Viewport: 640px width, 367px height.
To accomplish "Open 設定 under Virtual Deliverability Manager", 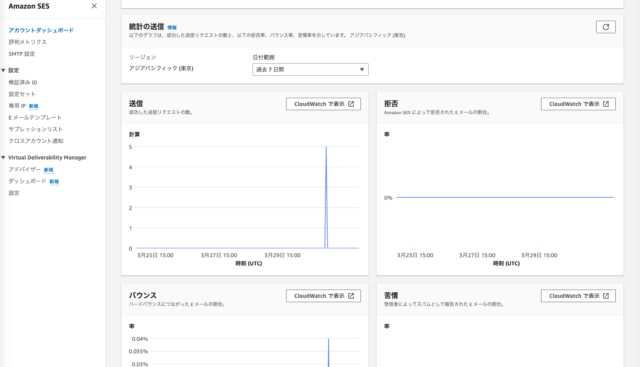I will [14, 193].
